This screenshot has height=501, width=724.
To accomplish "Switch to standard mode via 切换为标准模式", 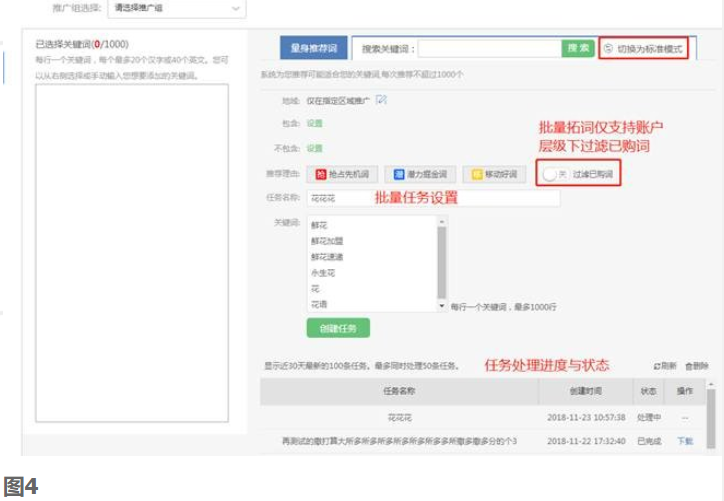I will coord(643,48).
